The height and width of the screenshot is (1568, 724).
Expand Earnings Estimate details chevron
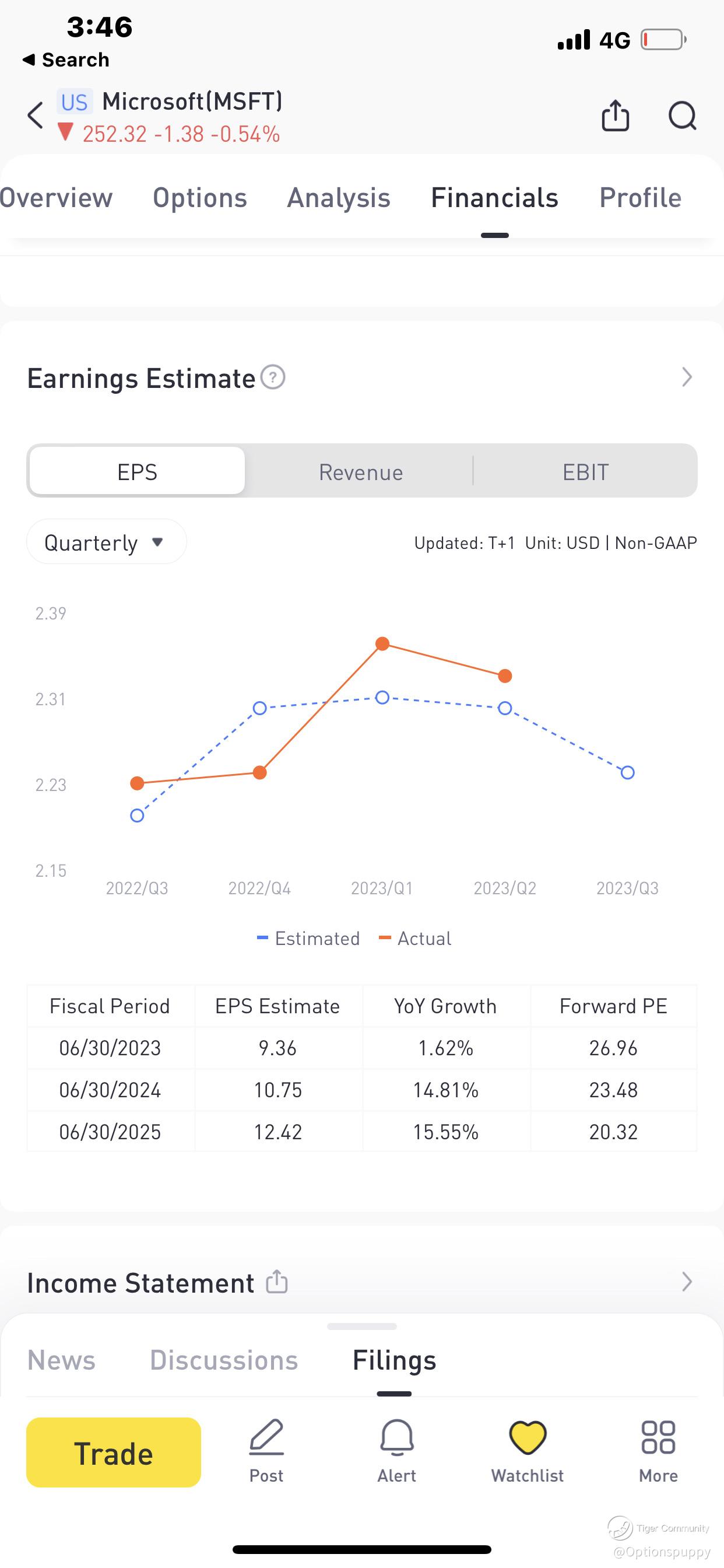pos(687,377)
